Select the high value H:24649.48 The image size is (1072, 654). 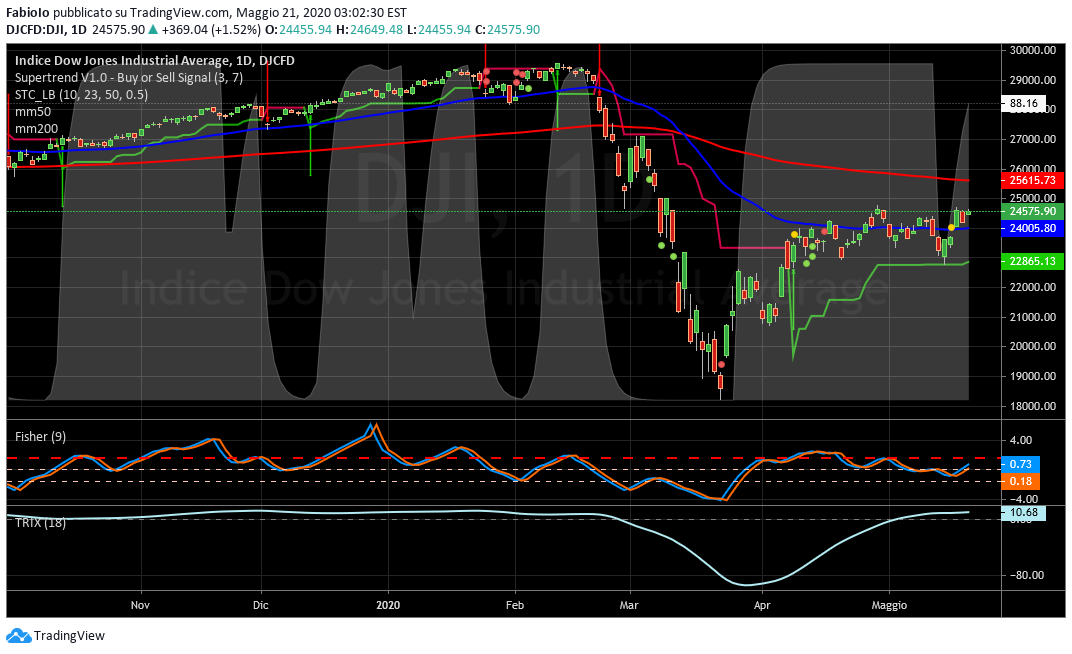[x=369, y=29]
